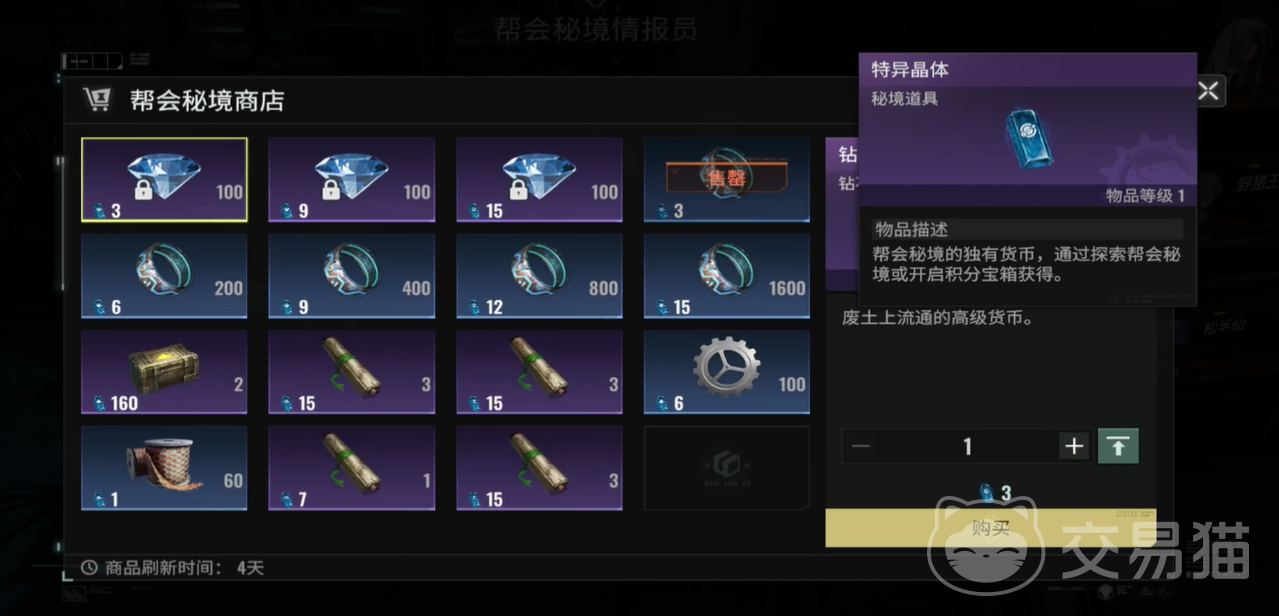Decrease purchase quantity with minus button

tap(861, 446)
